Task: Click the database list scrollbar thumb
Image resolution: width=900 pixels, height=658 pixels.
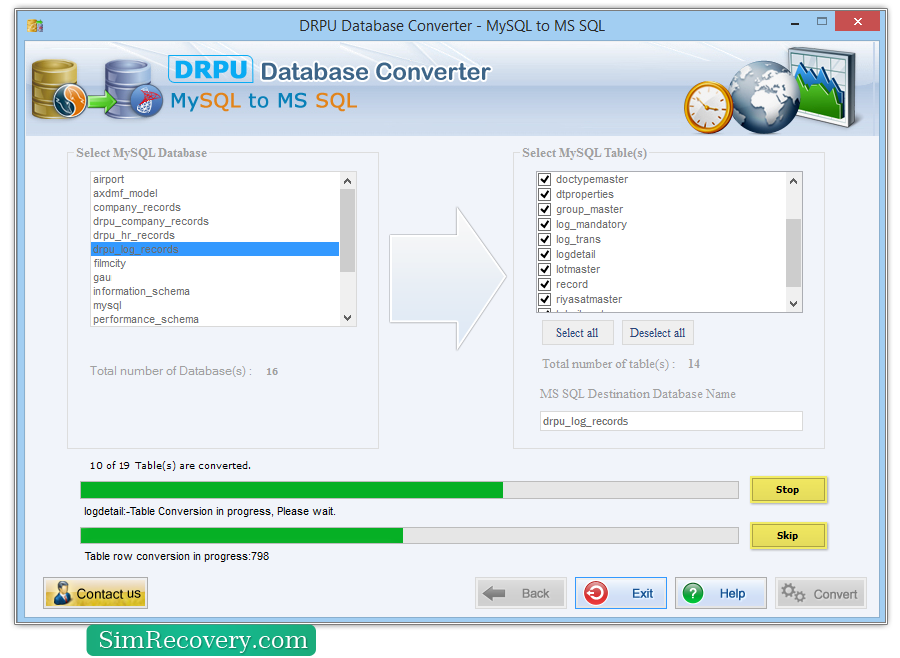Action: (x=347, y=230)
